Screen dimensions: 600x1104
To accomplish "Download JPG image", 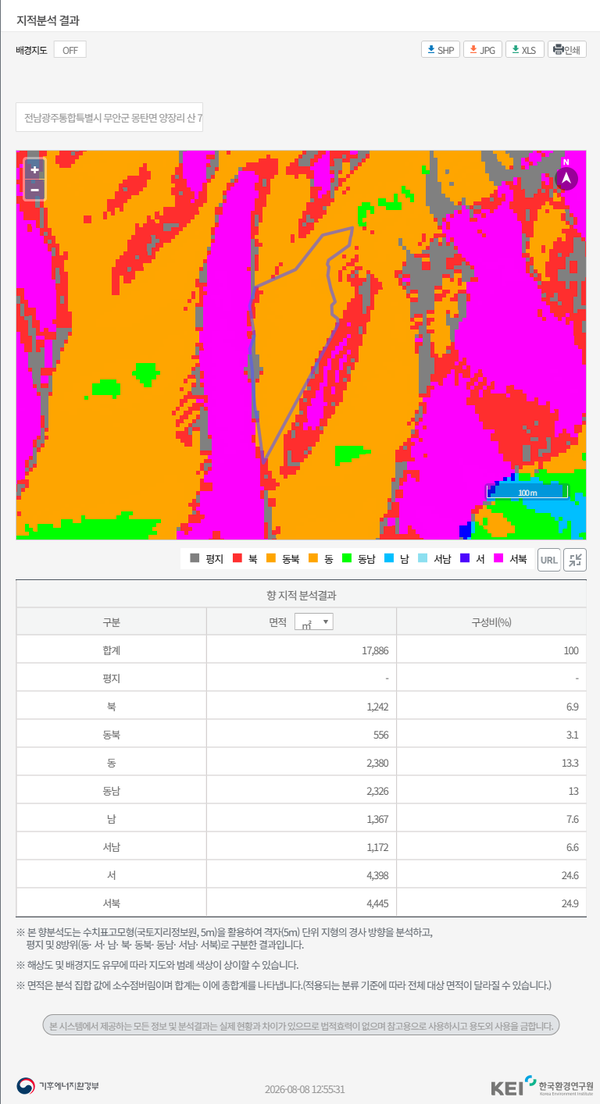I will tap(482, 49).
